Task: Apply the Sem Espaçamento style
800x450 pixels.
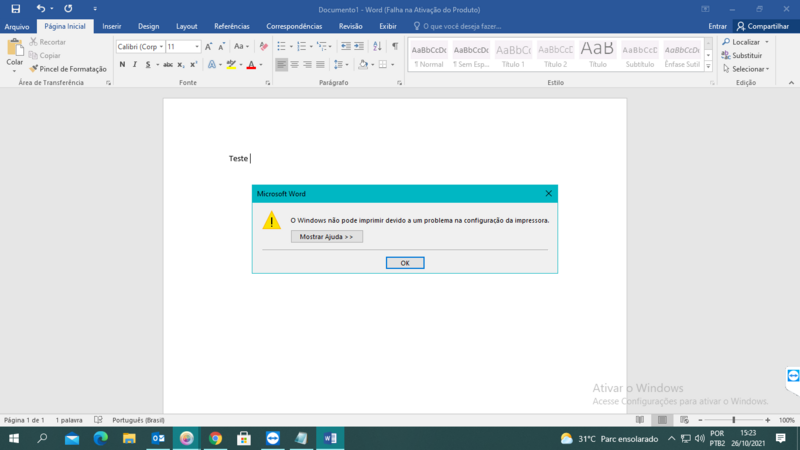Action: [471, 55]
